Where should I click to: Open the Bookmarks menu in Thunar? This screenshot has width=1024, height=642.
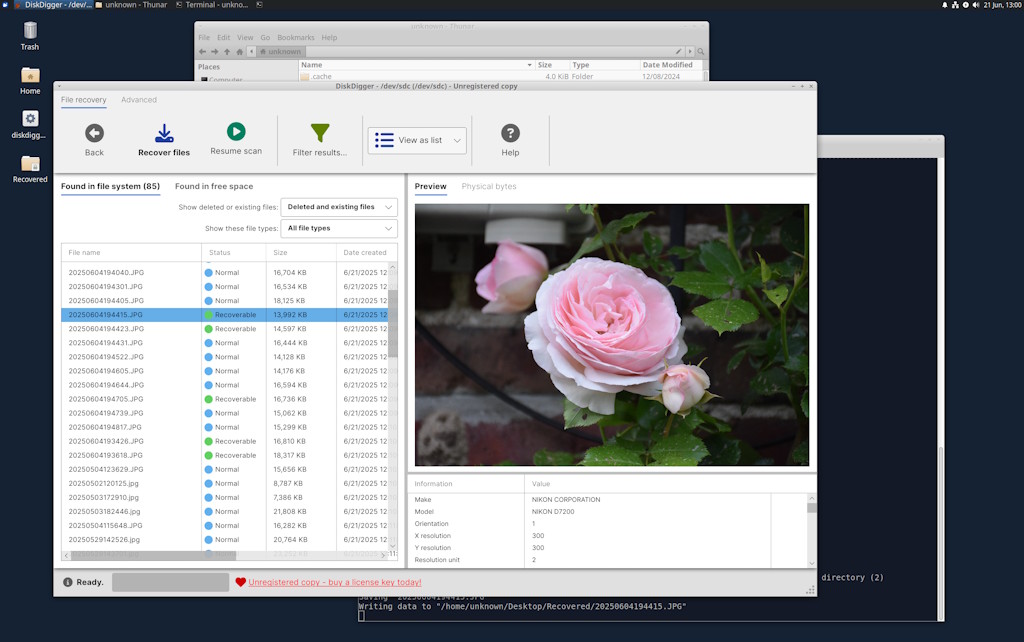(296, 37)
